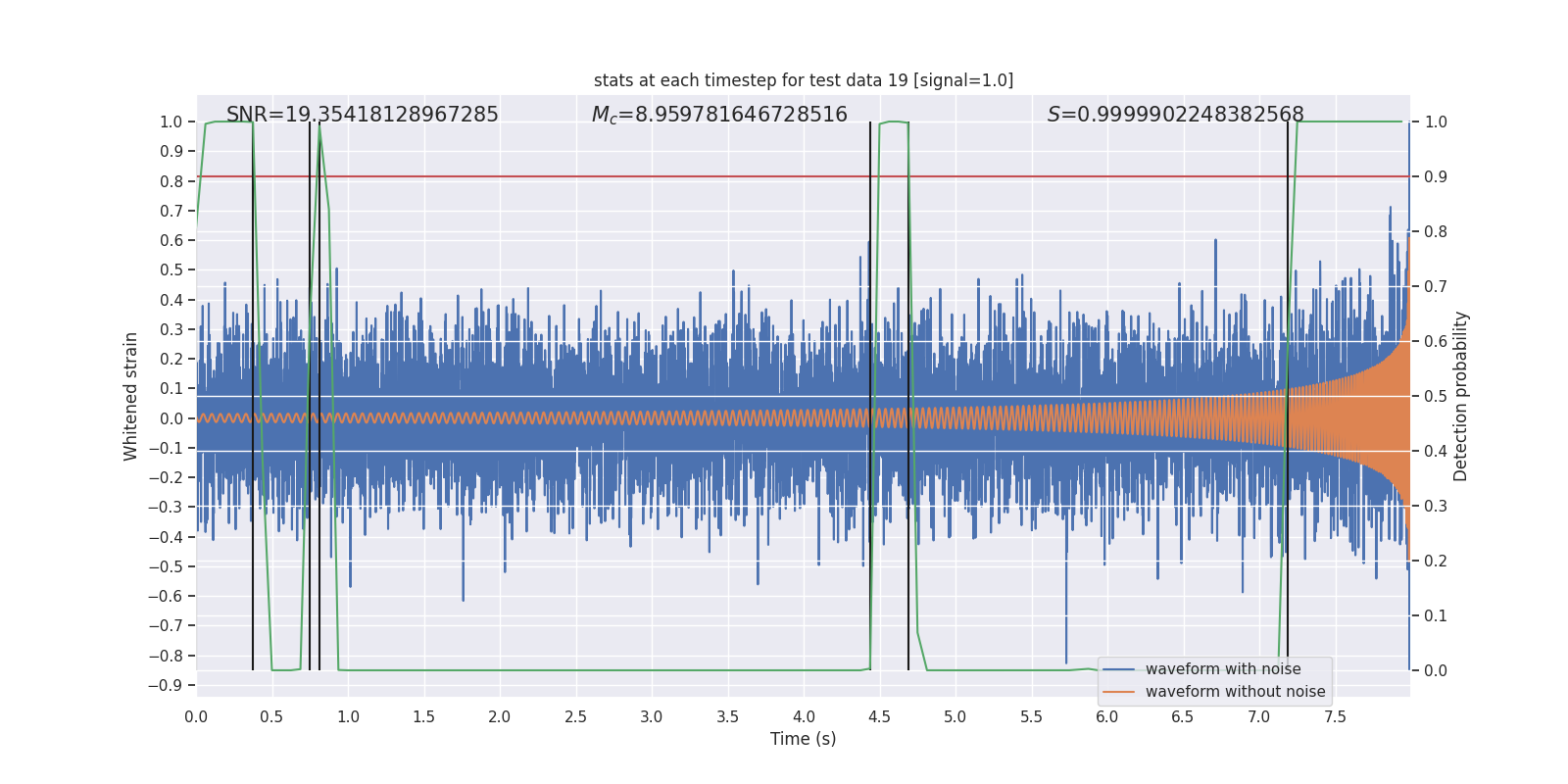
Task: Select the 1.5 tick on the Time axis
Action: point(423,716)
